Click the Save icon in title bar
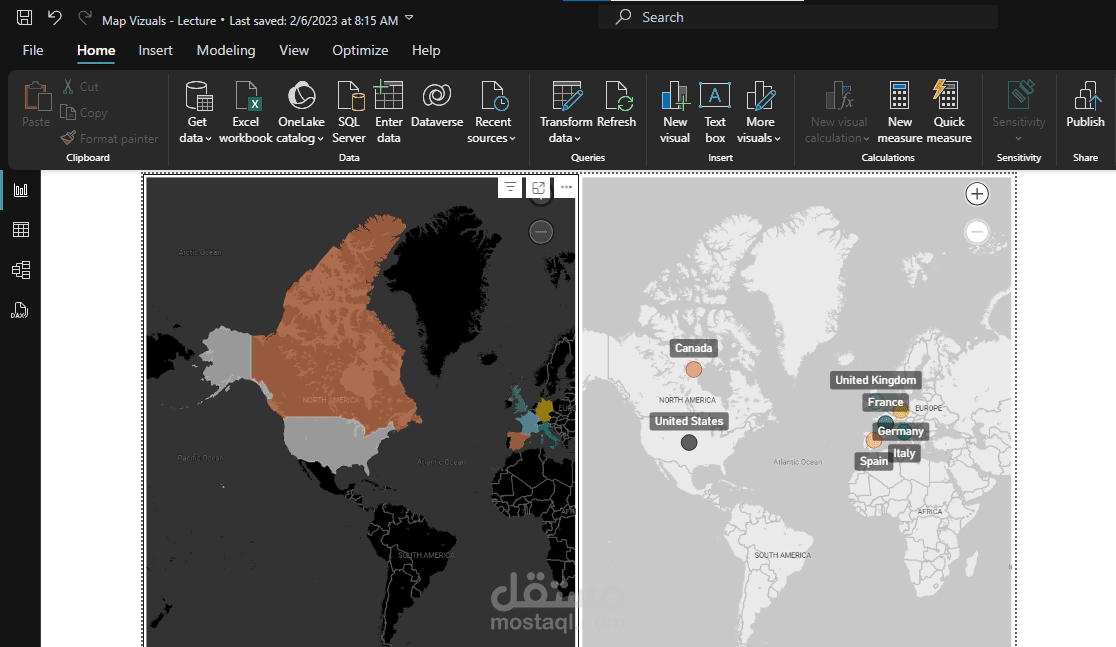The height and width of the screenshot is (647, 1116). coord(24,18)
